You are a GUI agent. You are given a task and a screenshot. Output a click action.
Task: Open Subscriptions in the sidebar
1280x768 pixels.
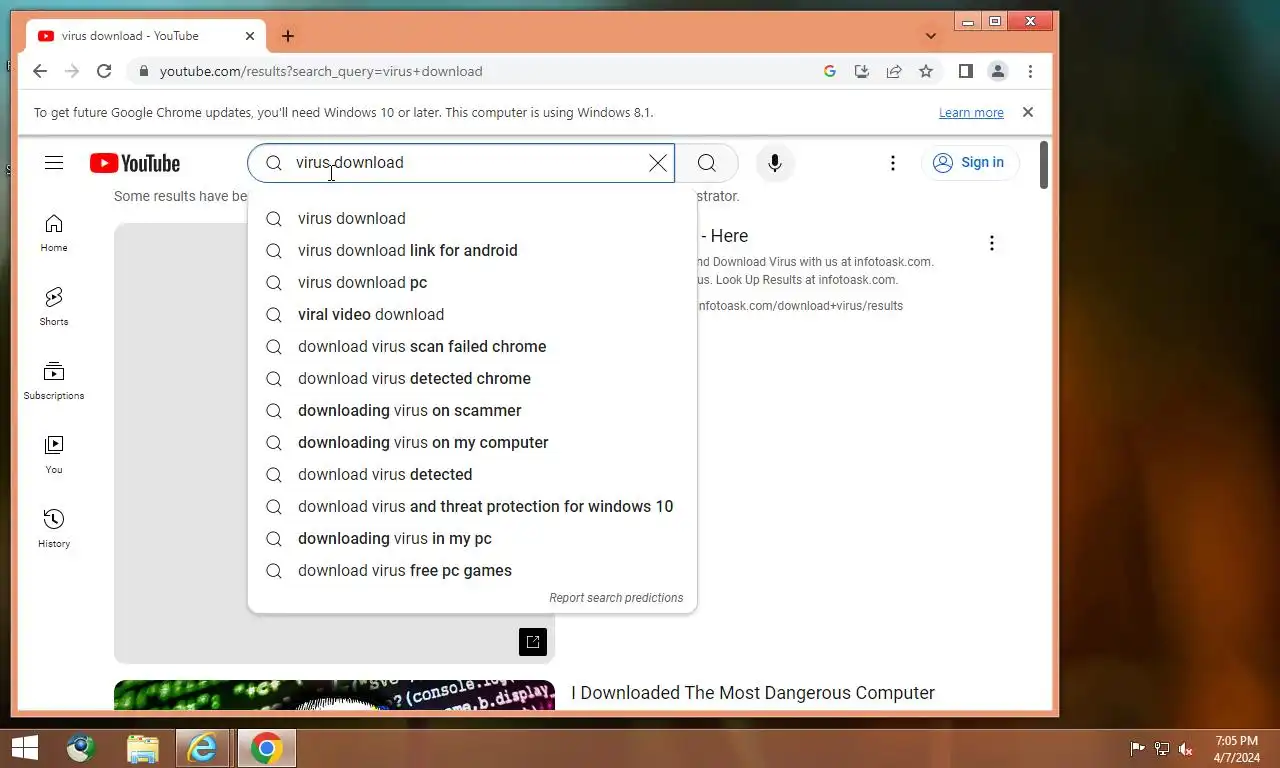coord(54,381)
